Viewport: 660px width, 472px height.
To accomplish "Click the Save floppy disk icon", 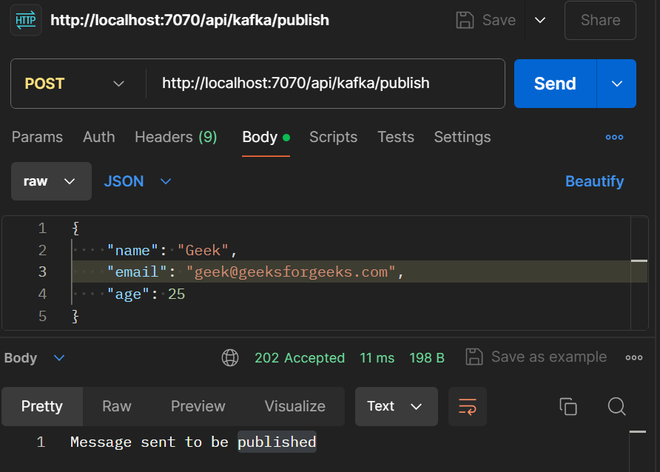I will point(464,20).
